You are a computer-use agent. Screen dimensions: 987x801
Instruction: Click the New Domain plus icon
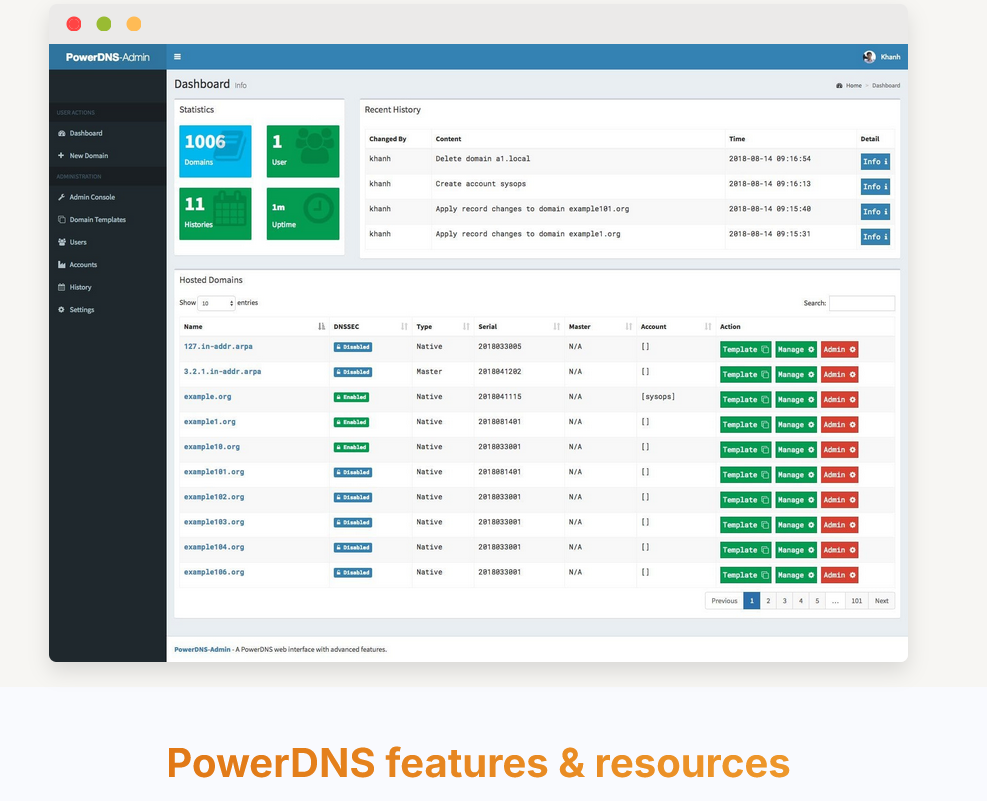click(x=62, y=156)
